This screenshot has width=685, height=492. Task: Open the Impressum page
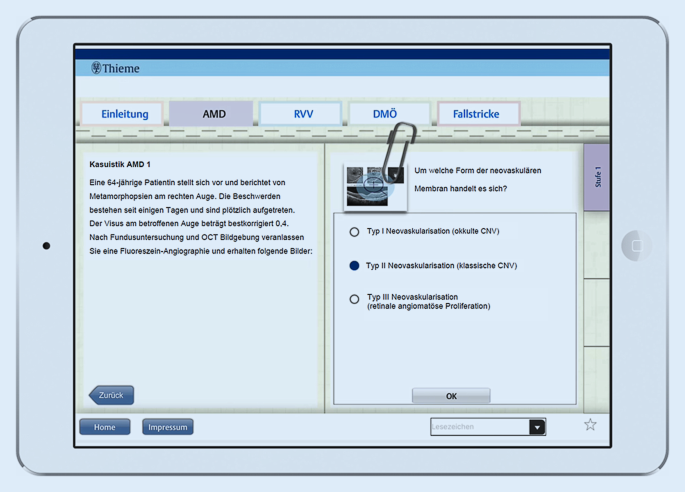[x=168, y=427]
